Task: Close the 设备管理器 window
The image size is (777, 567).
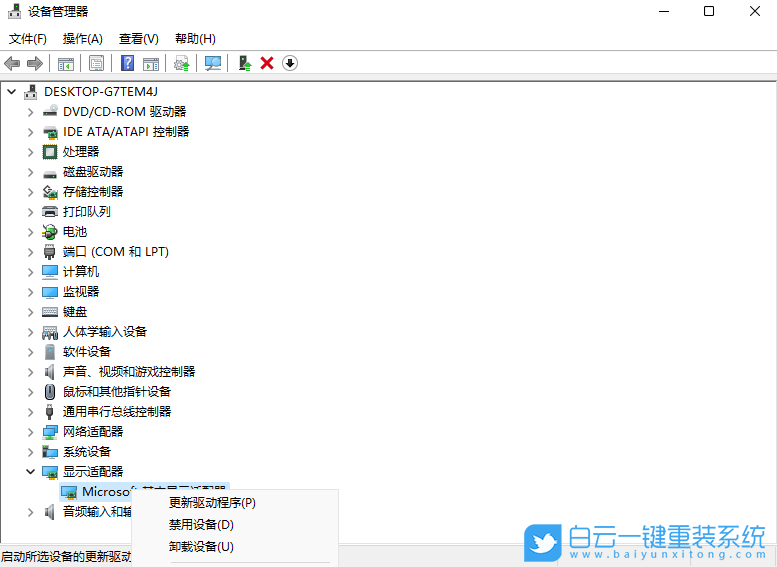Action: (755, 11)
